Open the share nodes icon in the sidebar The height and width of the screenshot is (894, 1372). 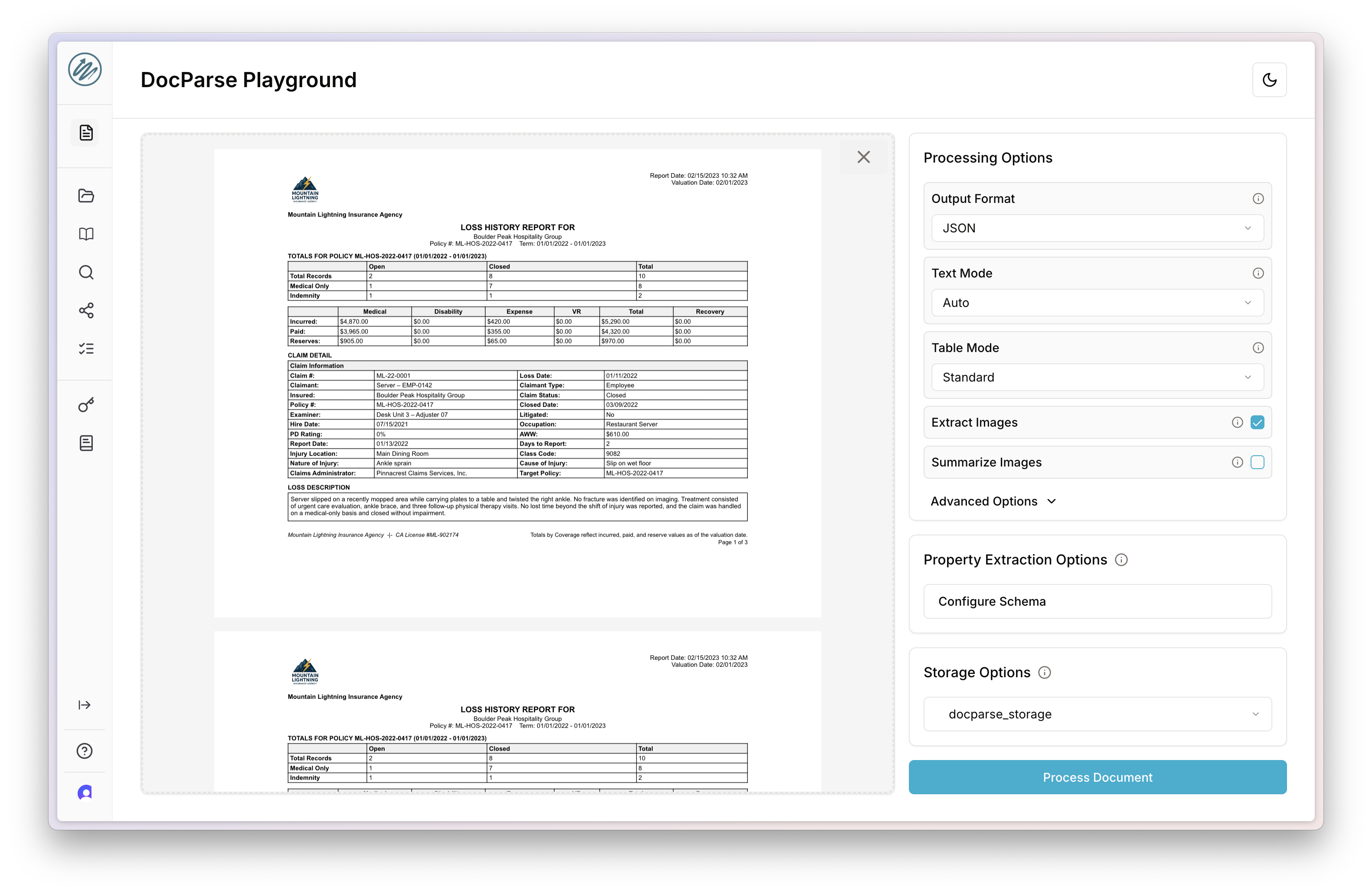pyautogui.click(x=86, y=311)
